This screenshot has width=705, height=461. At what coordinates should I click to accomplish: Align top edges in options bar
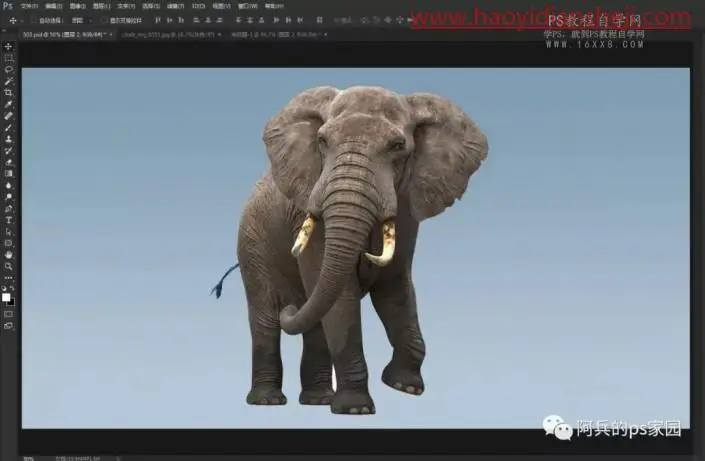point(157,20)
